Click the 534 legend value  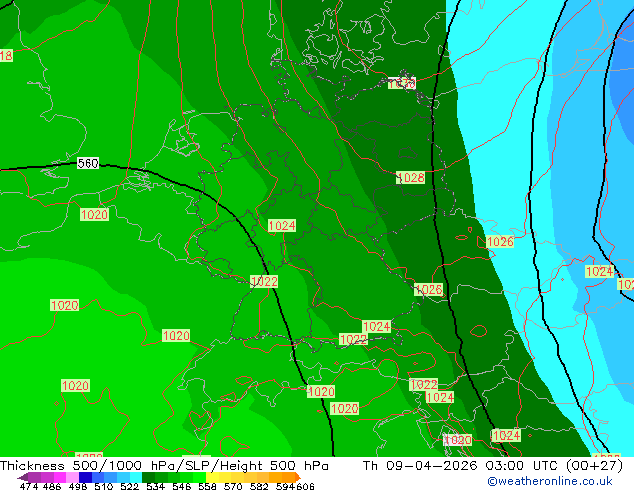(x=155, y=486)
